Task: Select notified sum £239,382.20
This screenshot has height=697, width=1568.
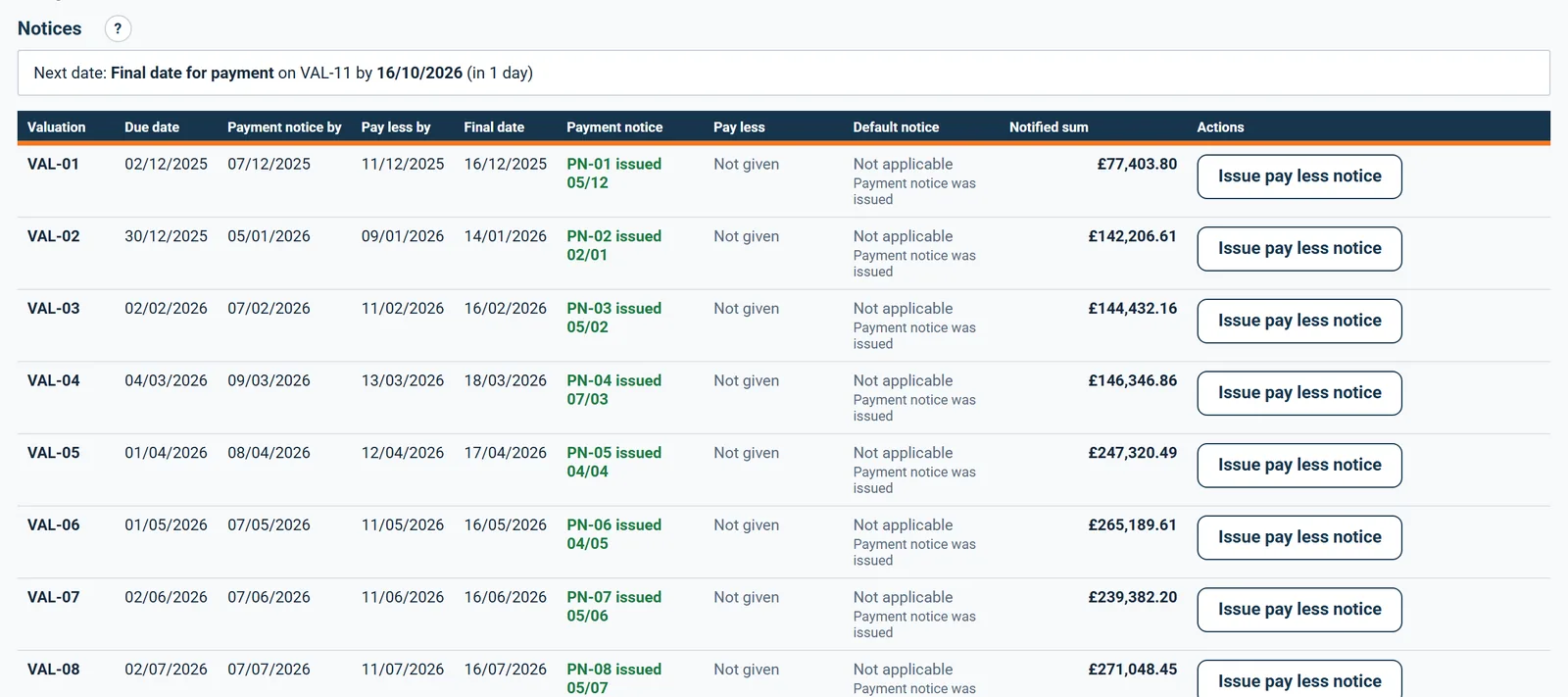Action: pyautogui.click(x=1132, y=597)
